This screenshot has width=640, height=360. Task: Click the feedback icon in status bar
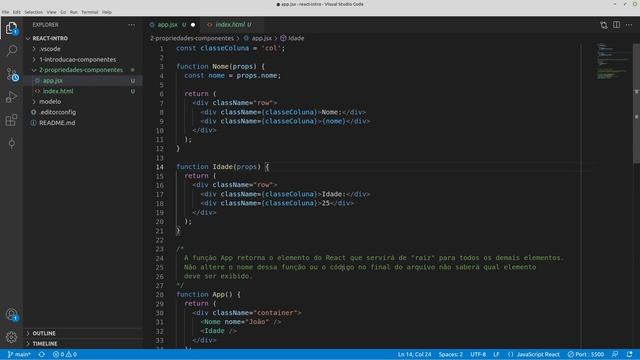click(x=615, y=354)
